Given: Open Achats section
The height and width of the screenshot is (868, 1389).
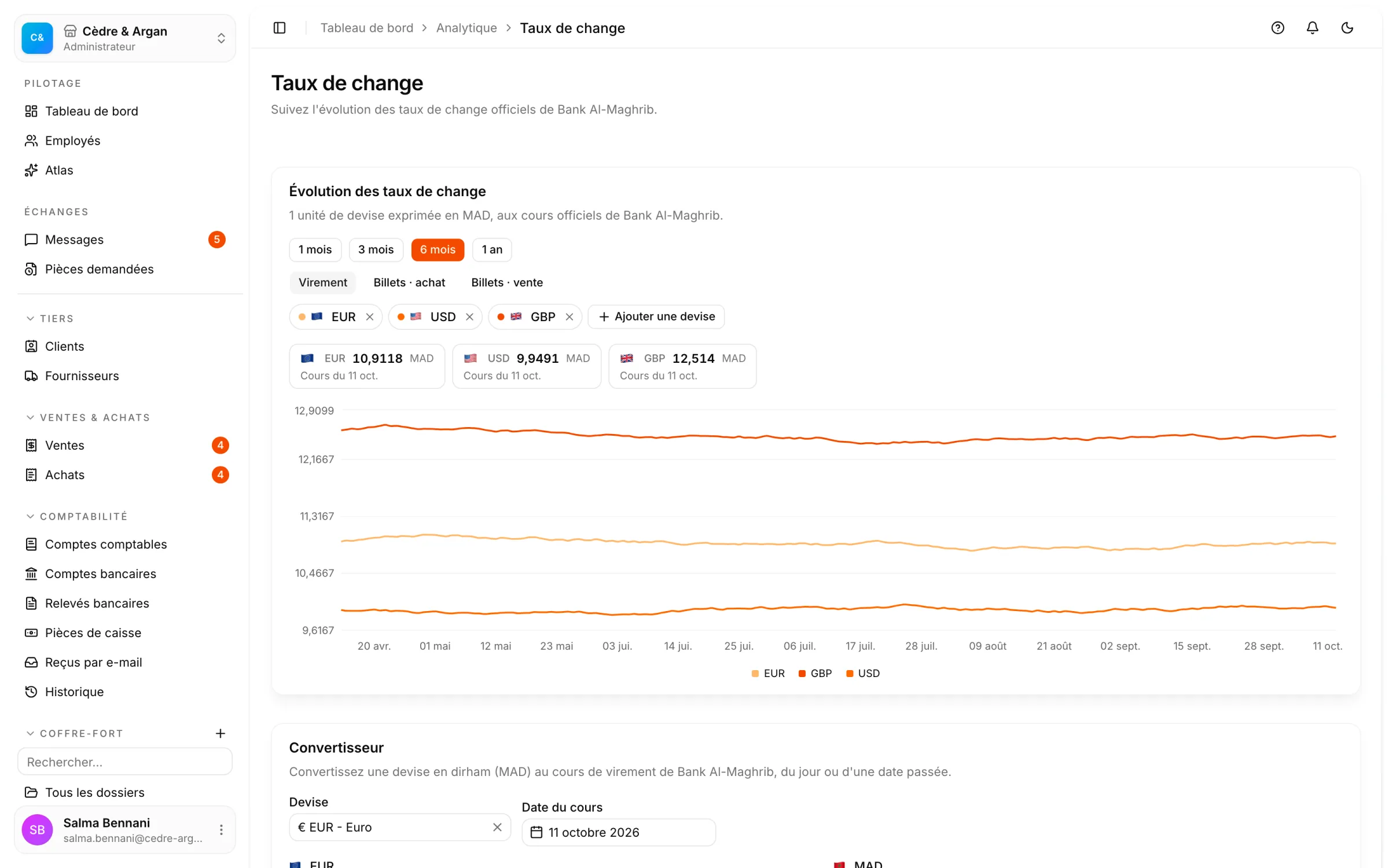Looking at the screenshot, I should point(125,475).
